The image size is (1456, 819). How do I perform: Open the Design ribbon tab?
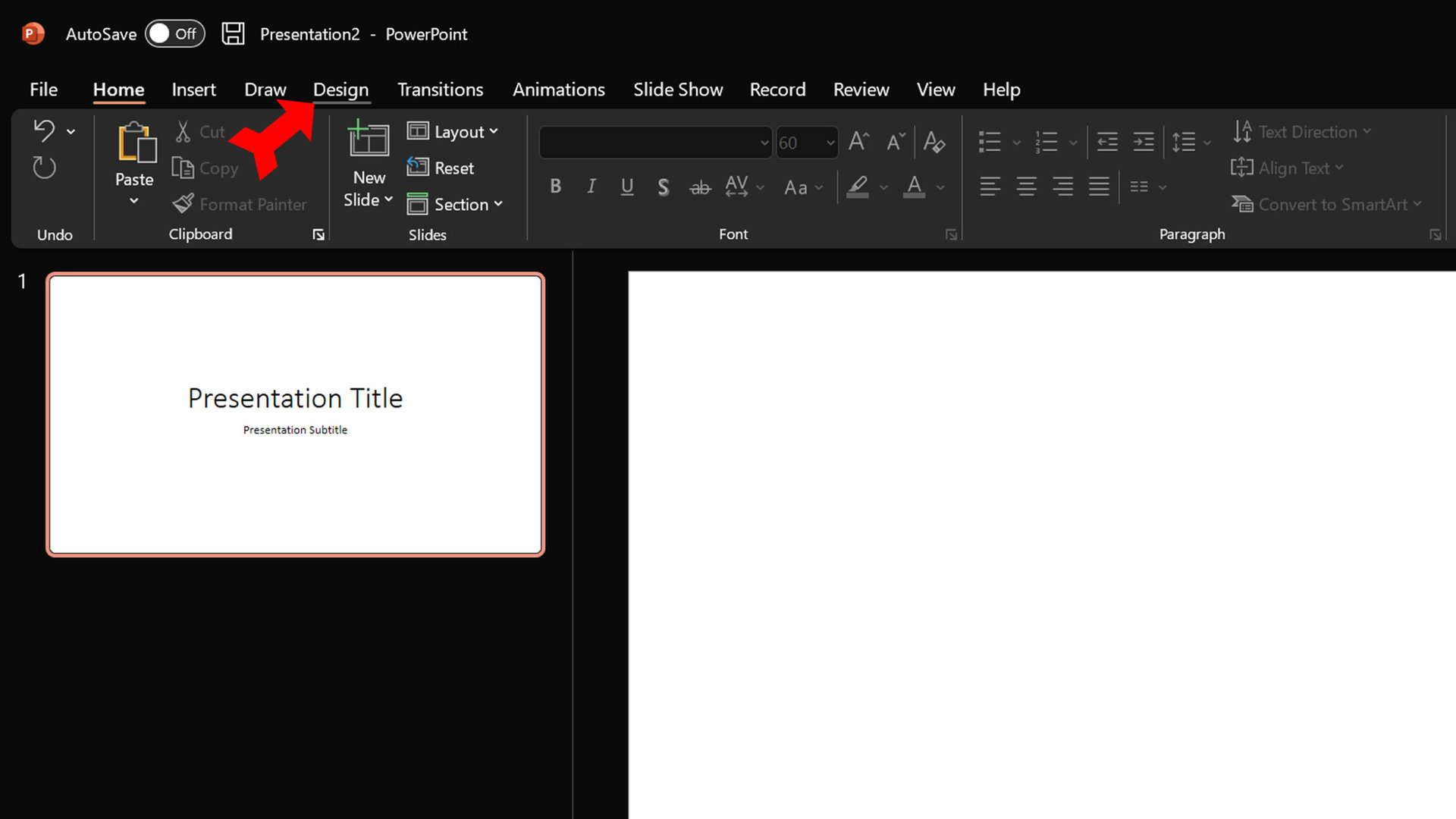pos(340,89)
